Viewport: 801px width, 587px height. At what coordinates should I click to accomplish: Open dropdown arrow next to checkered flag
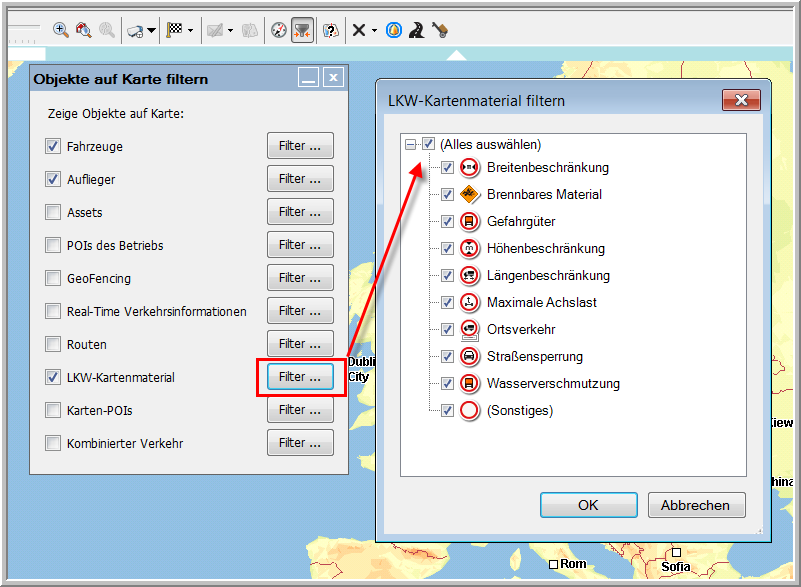pos(190,31)
